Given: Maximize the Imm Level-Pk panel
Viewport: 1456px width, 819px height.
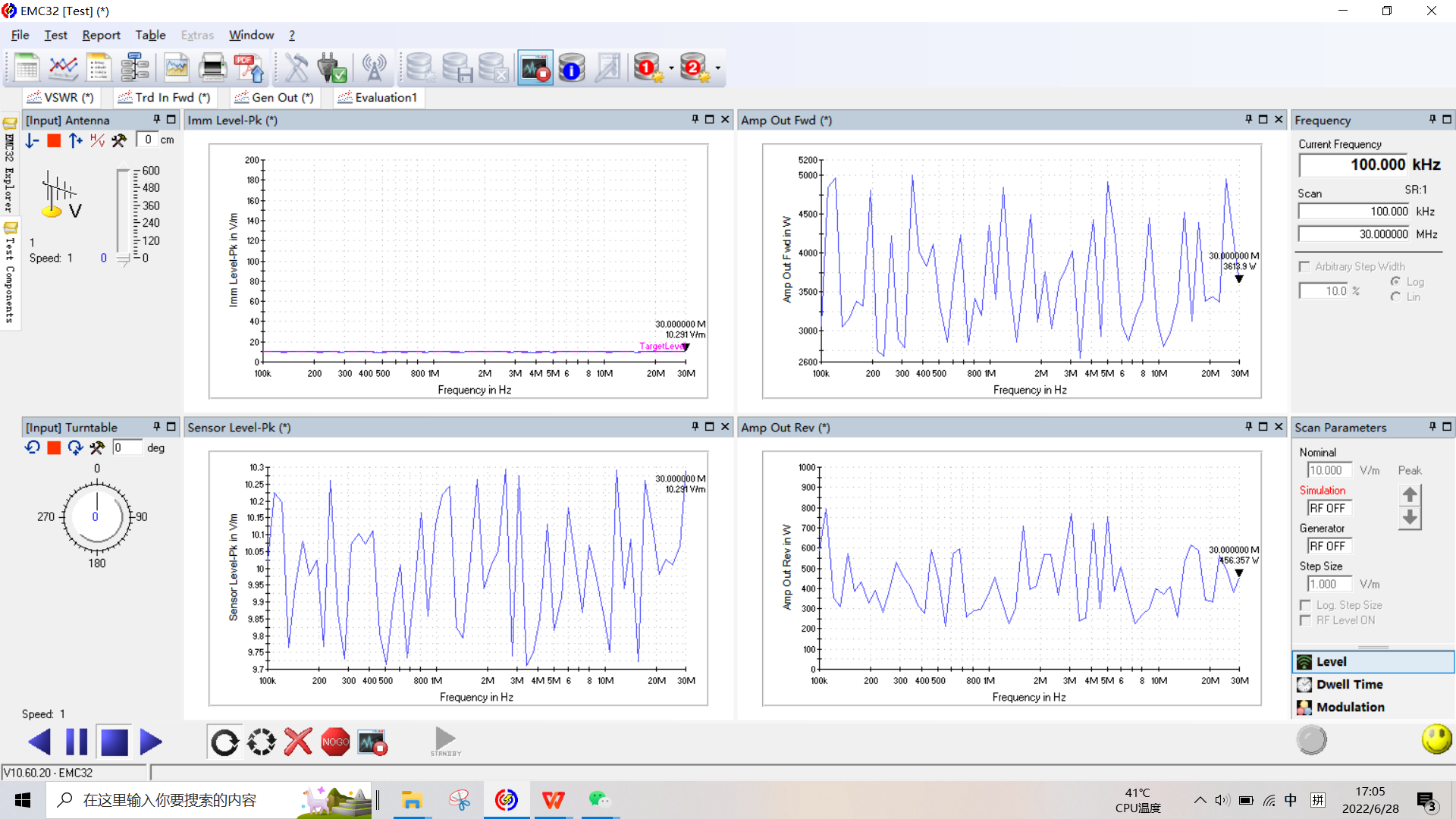Looking at the screenshot, I should 710,119.
